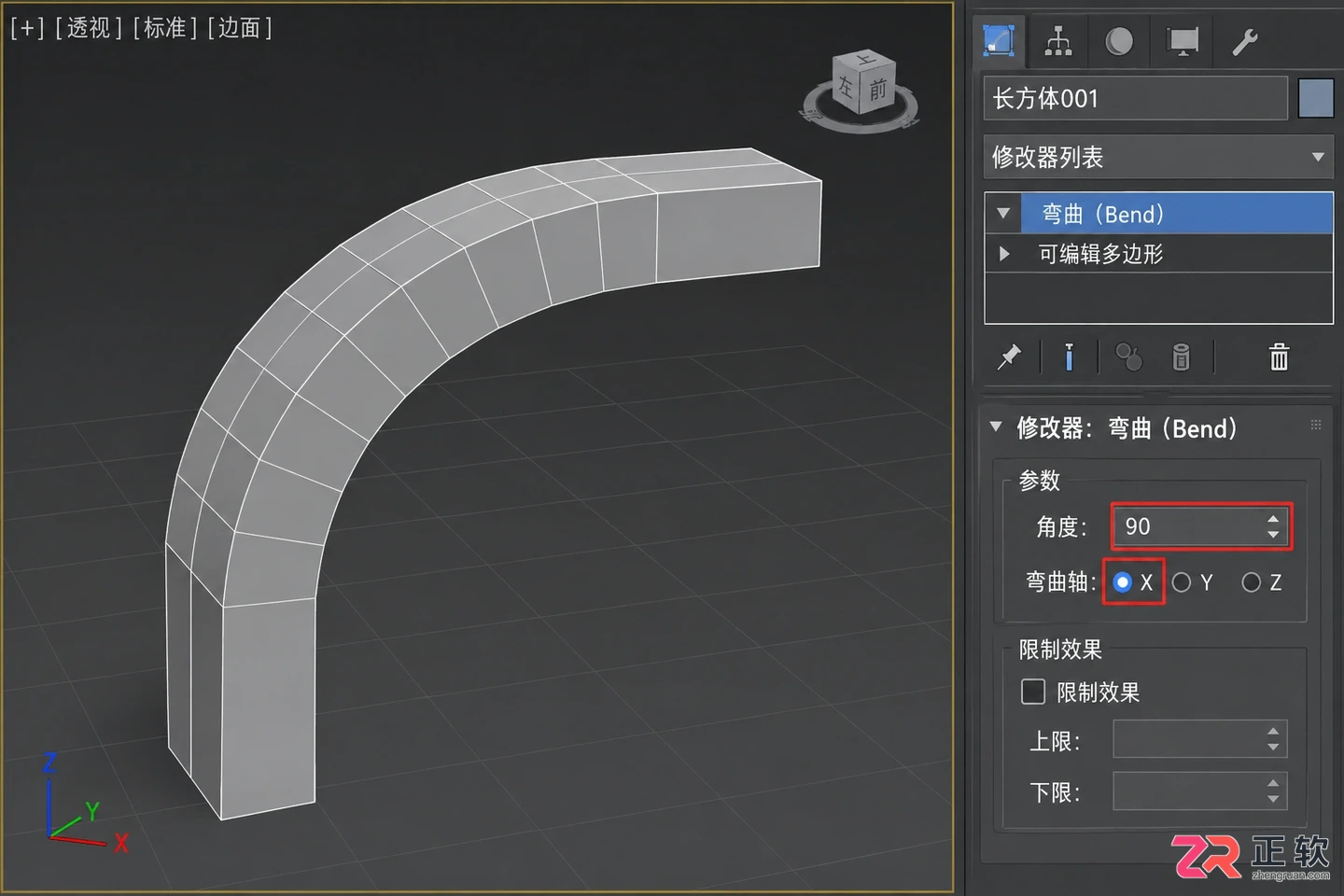Decrease 角度 value with down spinner arrow
Image resolution: width=1344 pixels, height=896 pixels.
point(1273,535)
